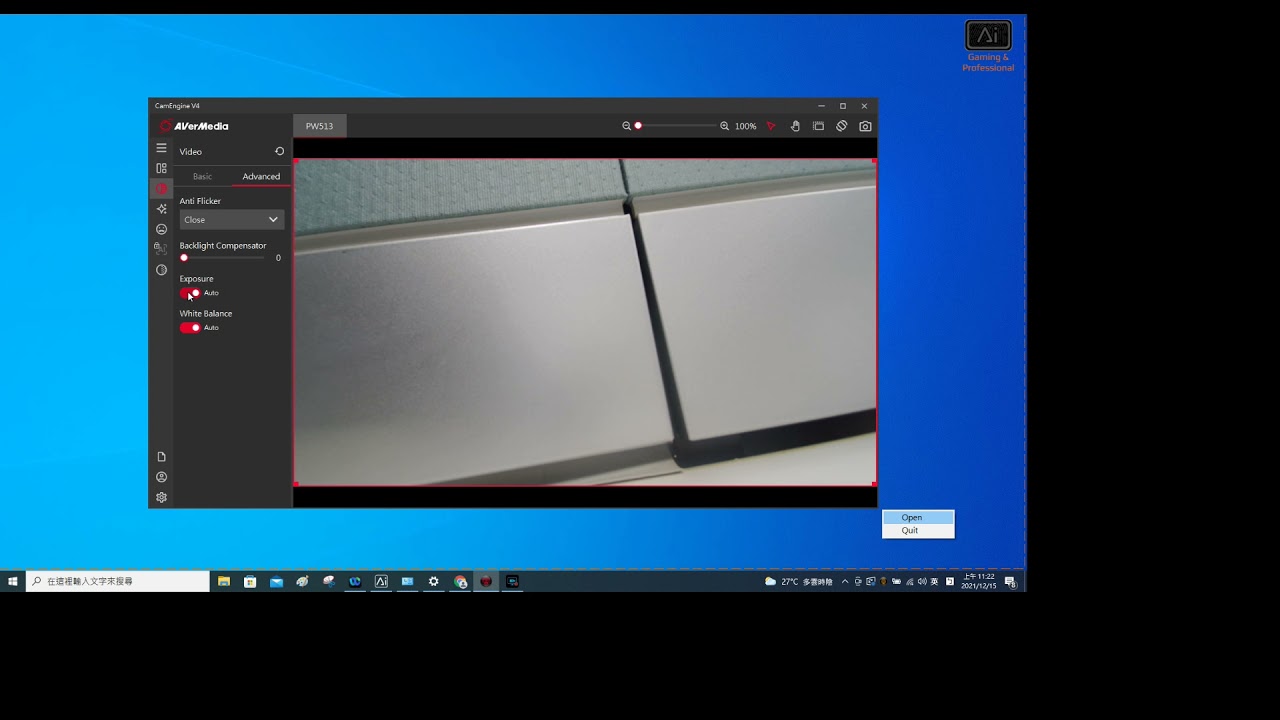
Task: Click the zoom in magnifier icon
Action: [724, 126]
